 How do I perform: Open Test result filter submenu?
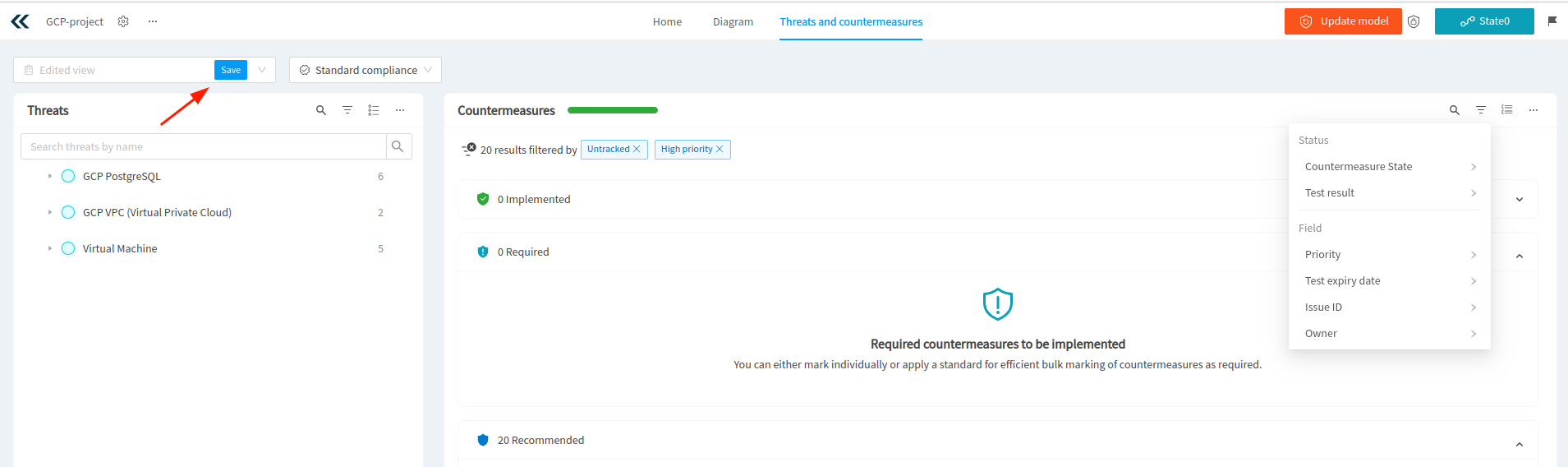[1390, 192]
